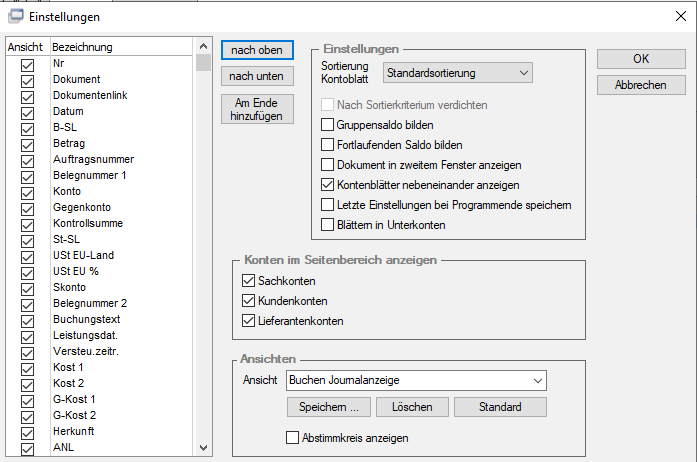Click 'Am Ende hinzufügen' button
Image resolution: width=697 pixels, height=462 pixels.
tap(257, 109)
